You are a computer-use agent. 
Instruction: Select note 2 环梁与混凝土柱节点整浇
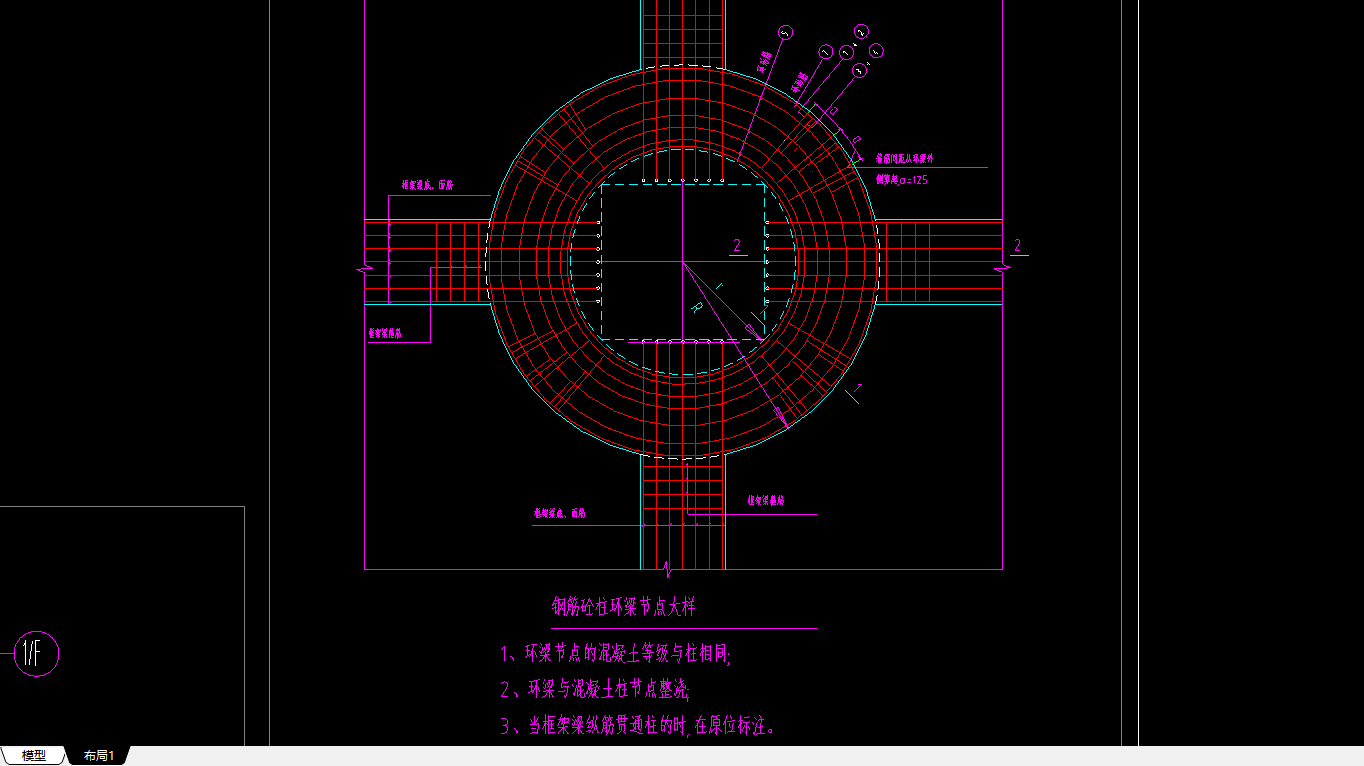(595, 690)
